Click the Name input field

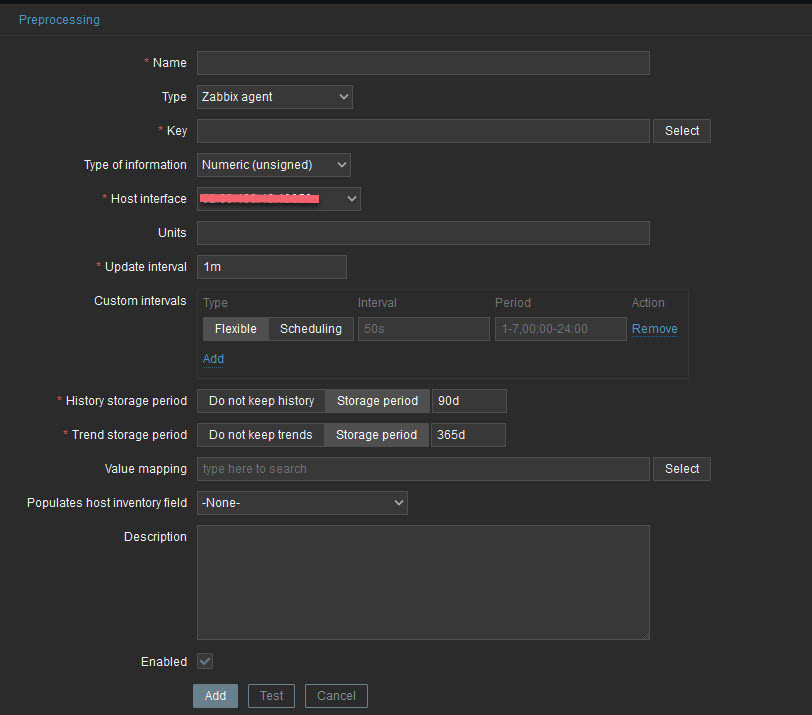423,63
